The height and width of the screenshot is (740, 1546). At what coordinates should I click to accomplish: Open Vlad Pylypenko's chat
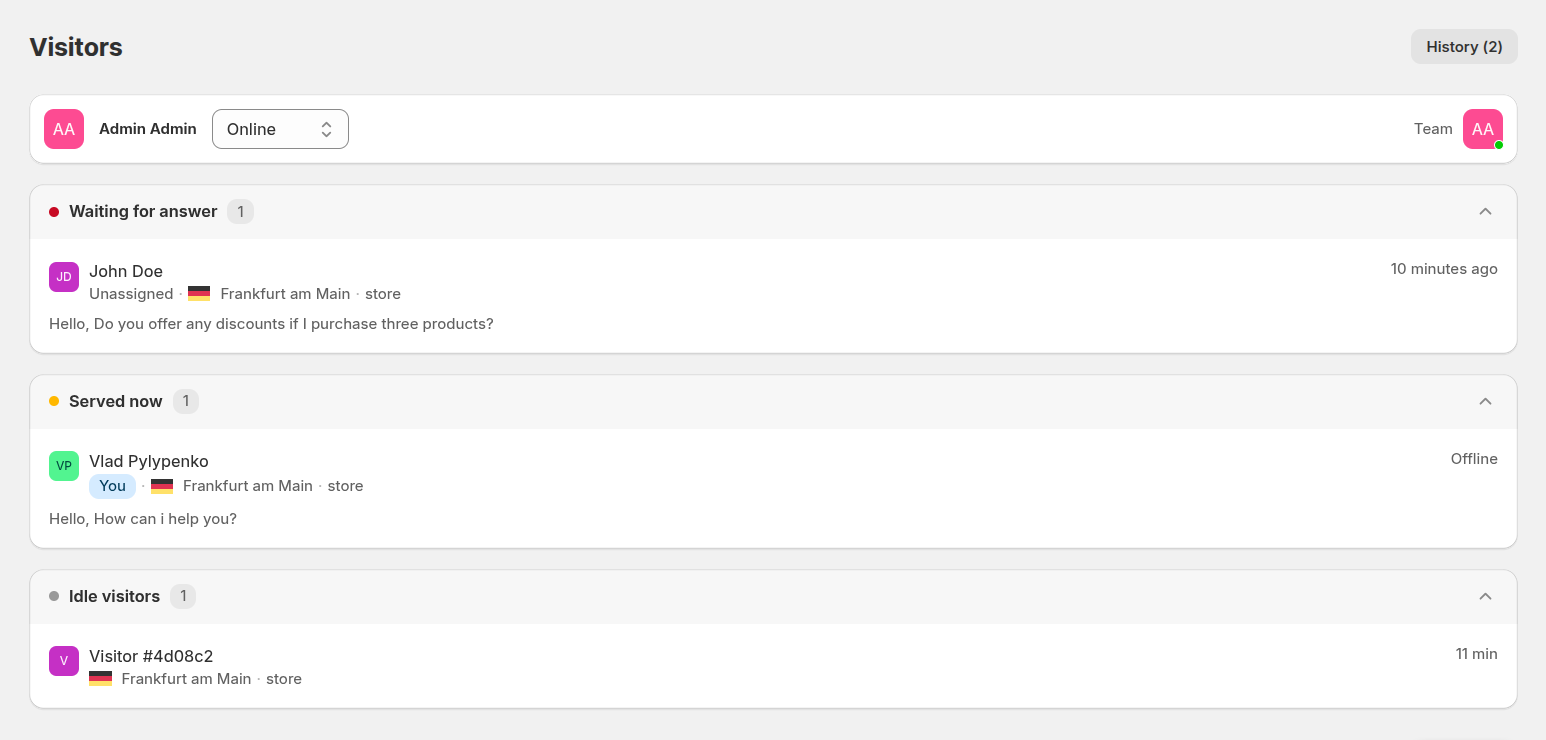click(x=149, y=461)
